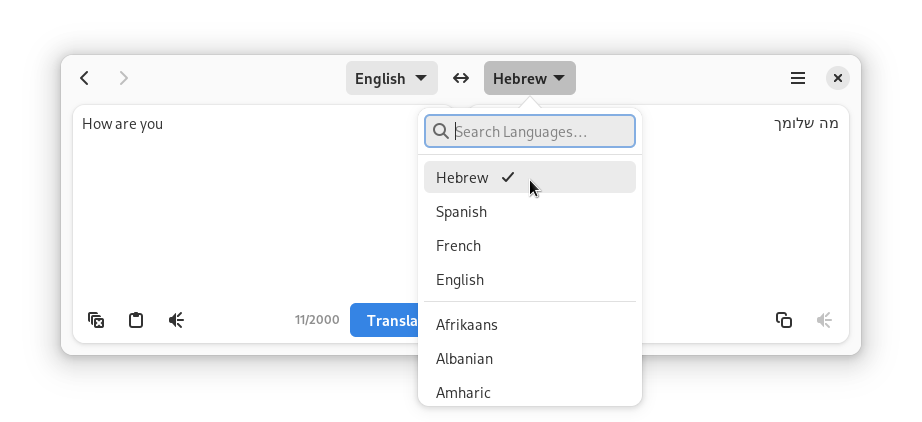922x422 pixels.
Task: Paste clipboard into source text
Action: coord(136,320)
